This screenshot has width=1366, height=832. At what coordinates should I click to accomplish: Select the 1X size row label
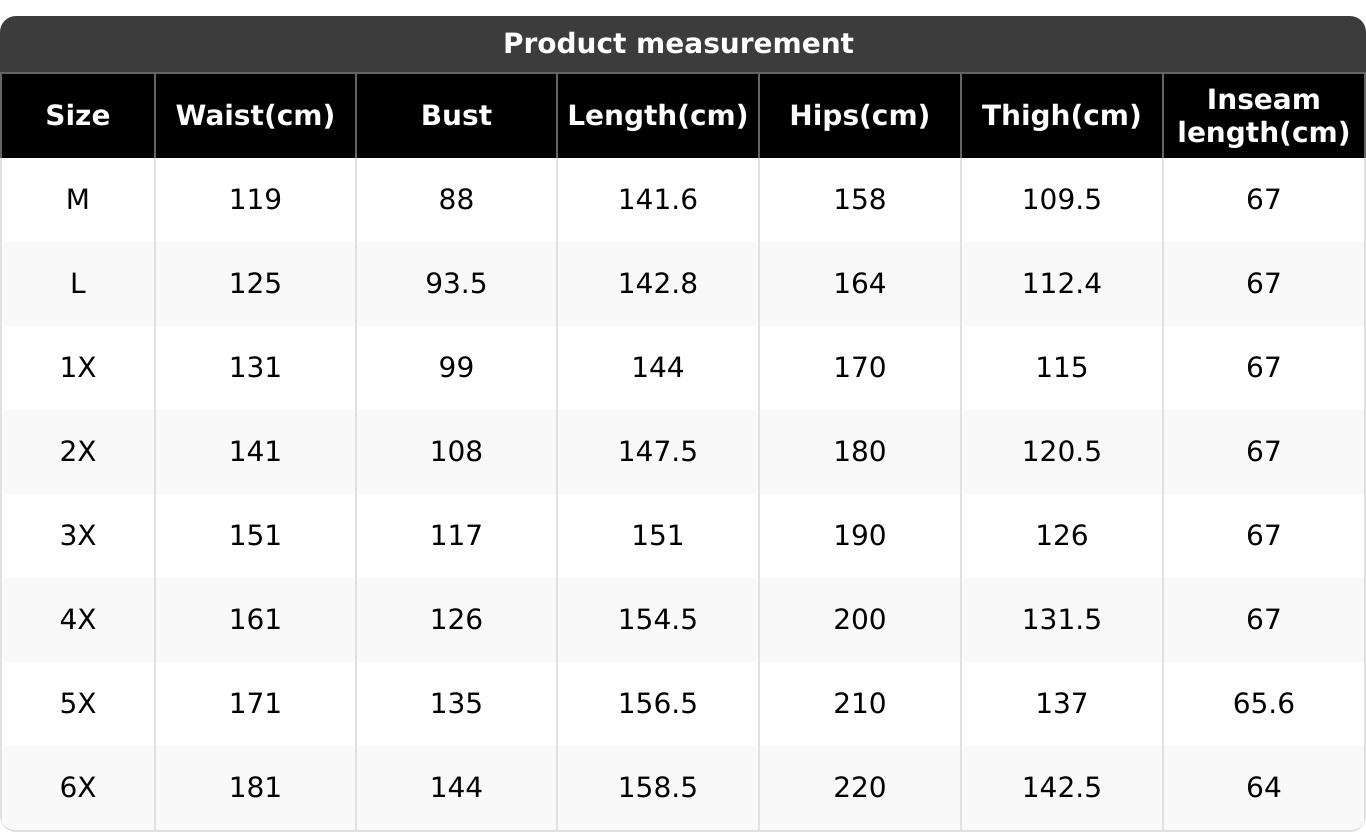(78, 368)
